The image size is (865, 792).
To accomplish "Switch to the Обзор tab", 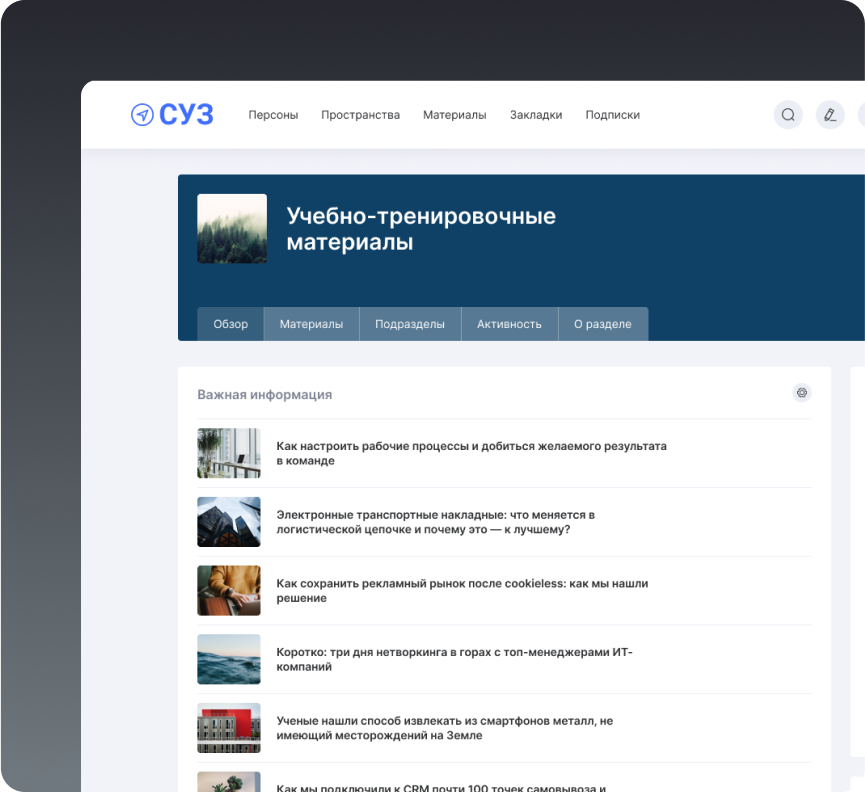I will 230,324.
